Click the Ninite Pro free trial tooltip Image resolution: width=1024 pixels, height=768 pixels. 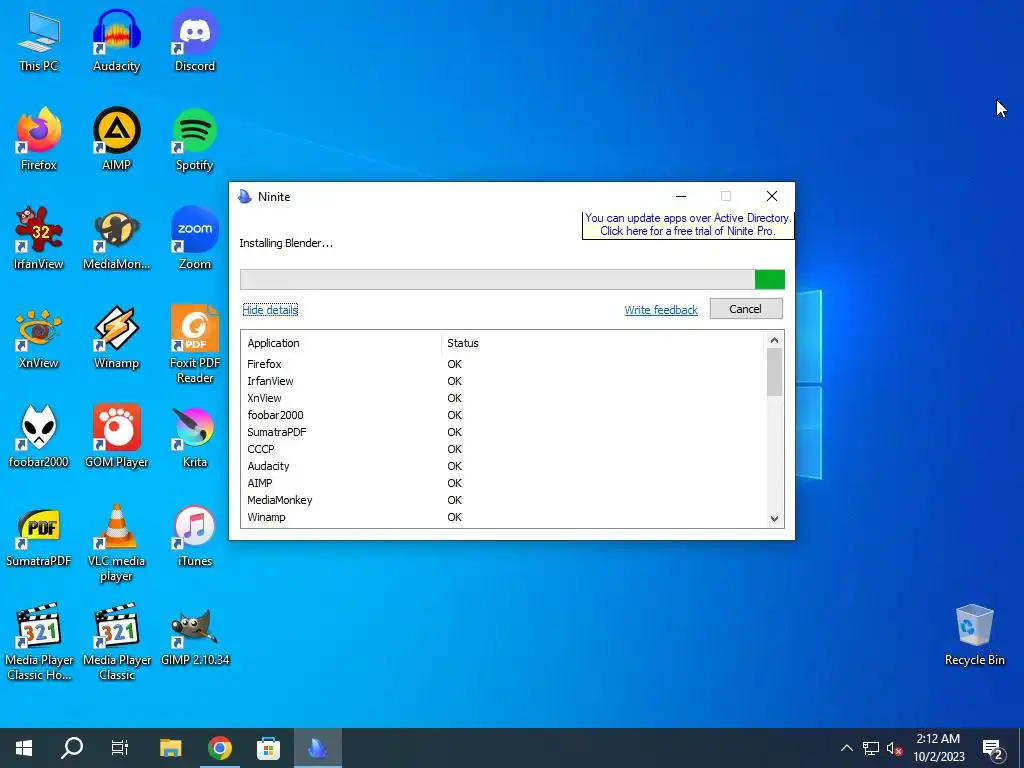point(688,225)
